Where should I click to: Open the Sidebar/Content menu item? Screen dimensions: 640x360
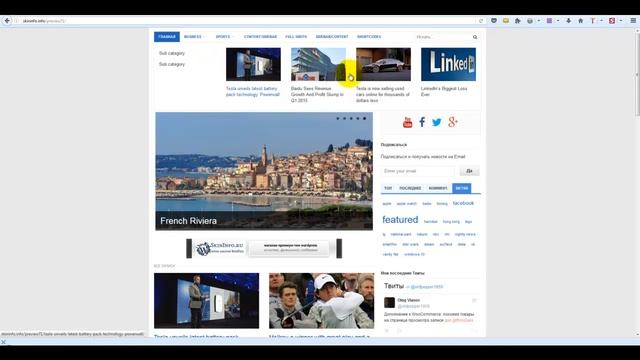coord(332,37)
